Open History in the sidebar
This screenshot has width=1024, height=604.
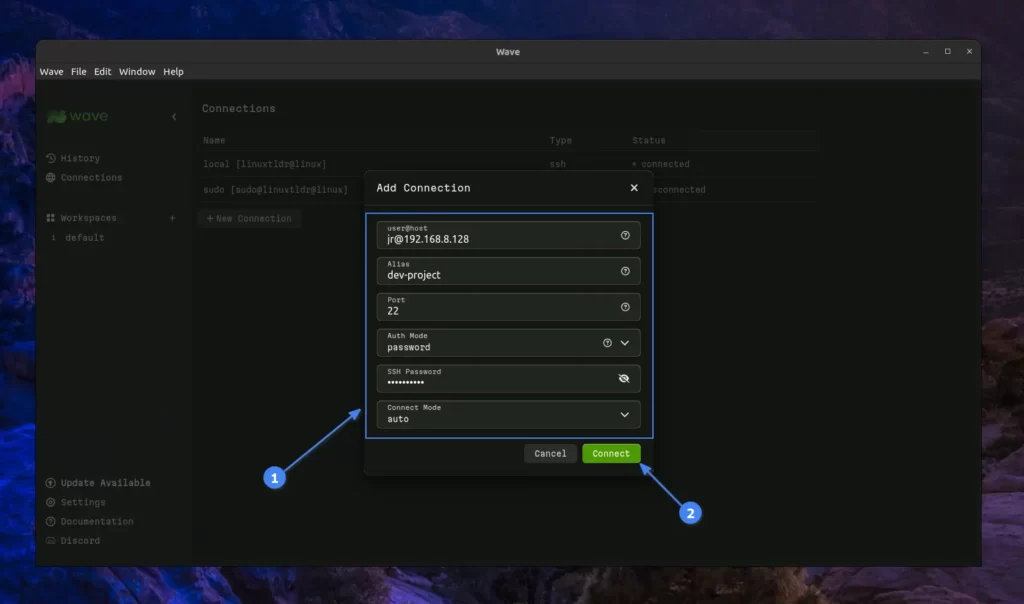click(80, 158)
